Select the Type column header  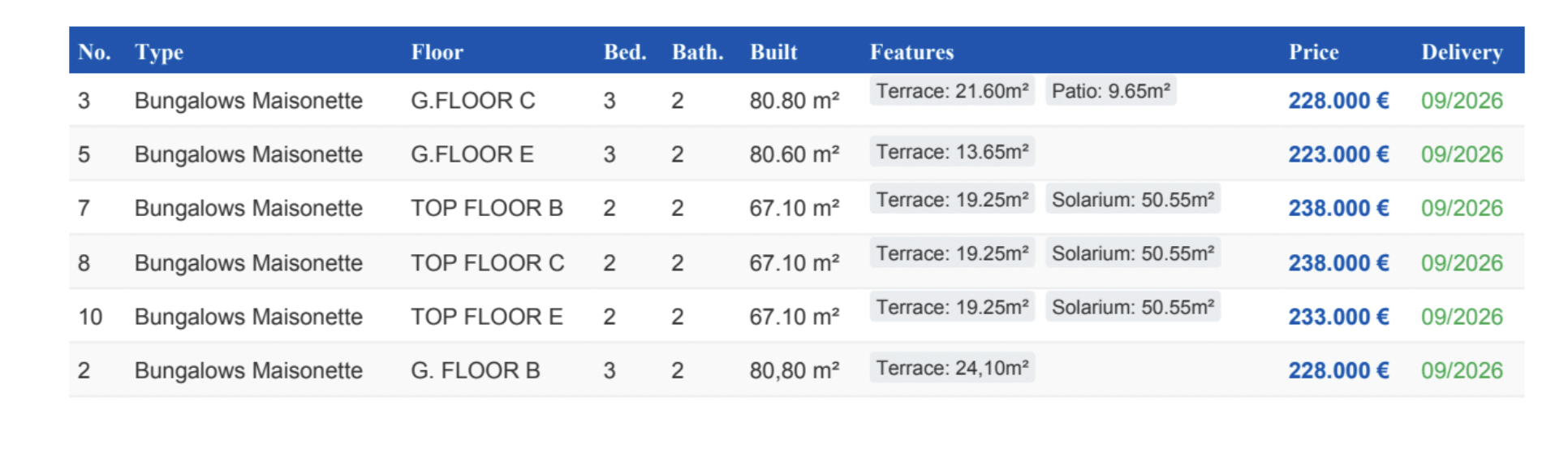pos(159,52)
